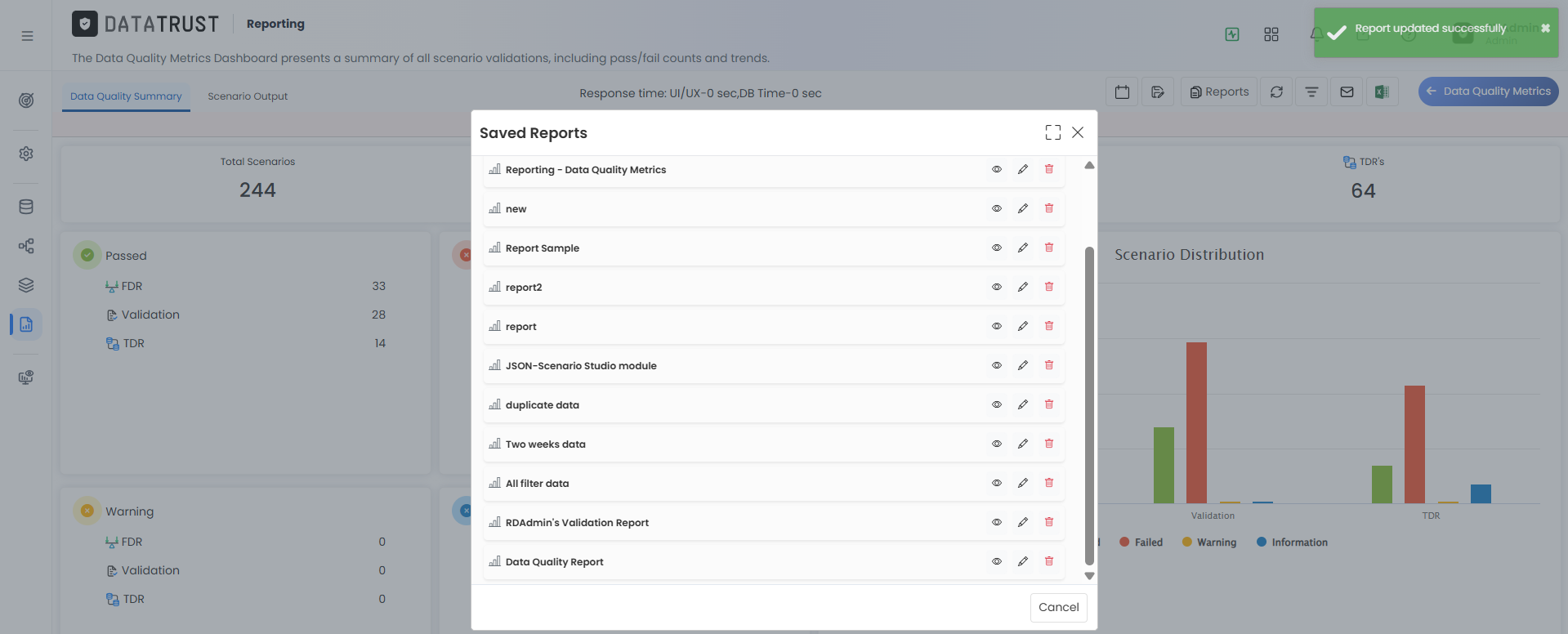Open the Reports button
This screenshot has width=1568, height=634.
point(1219,92)
